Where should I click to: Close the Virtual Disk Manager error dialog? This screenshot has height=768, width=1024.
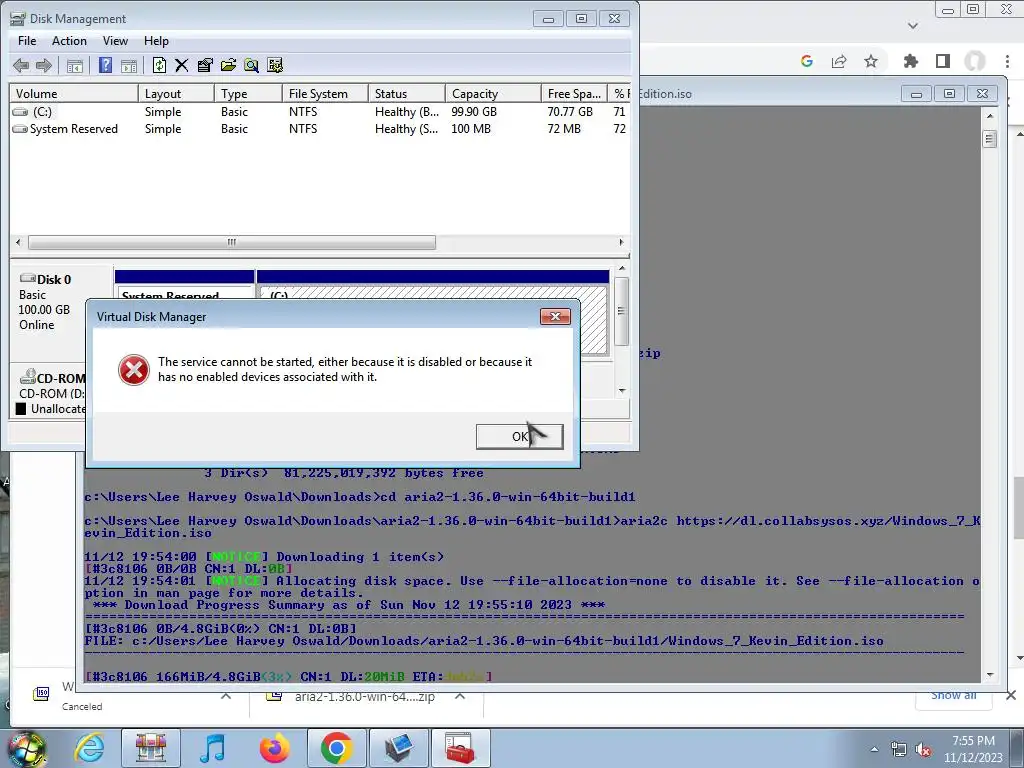[555, 317]
